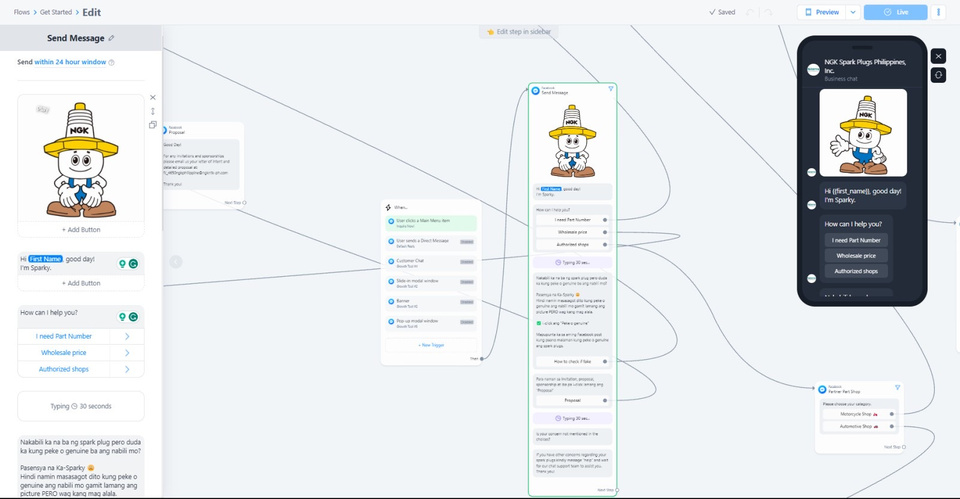Select the 'Edit step in sidebar' hint tab
The height and width of the screenshot is (499, 960).
click(519, 32)
